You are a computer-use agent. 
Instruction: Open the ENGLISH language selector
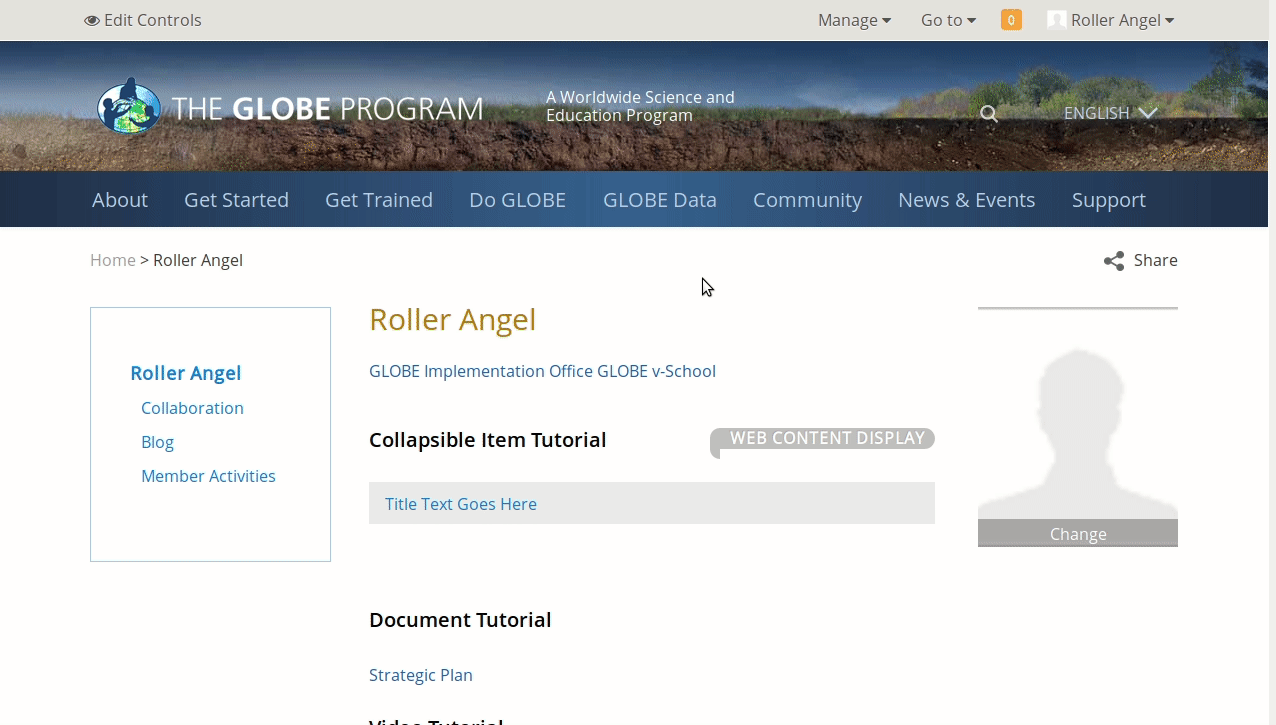click(1110, 113)
